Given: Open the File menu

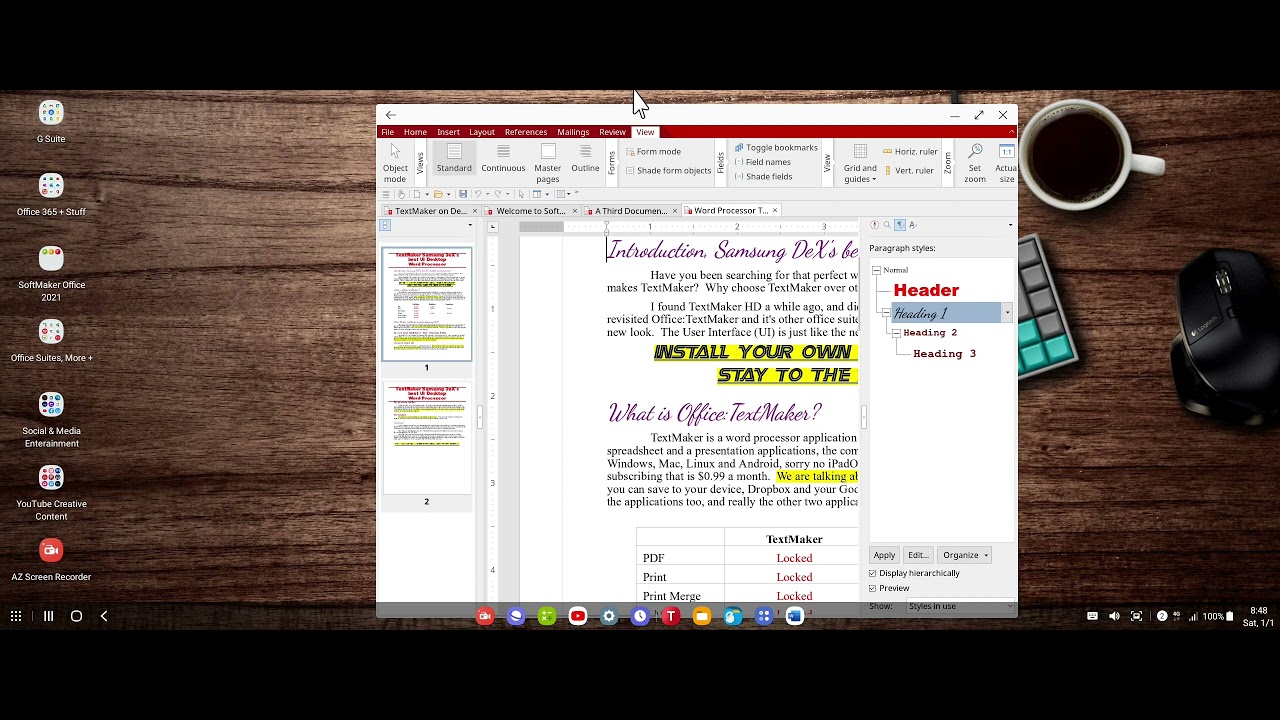Looking at the screenshot, I should (x=387, y=132).
